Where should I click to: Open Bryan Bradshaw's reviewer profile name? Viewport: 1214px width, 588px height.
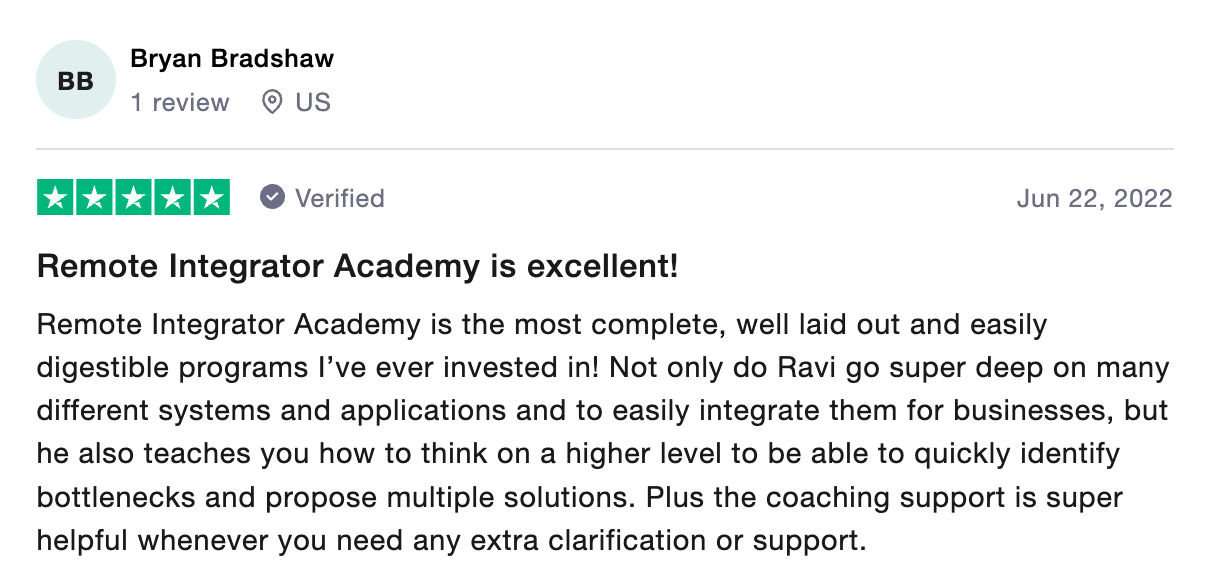[232, 59]
